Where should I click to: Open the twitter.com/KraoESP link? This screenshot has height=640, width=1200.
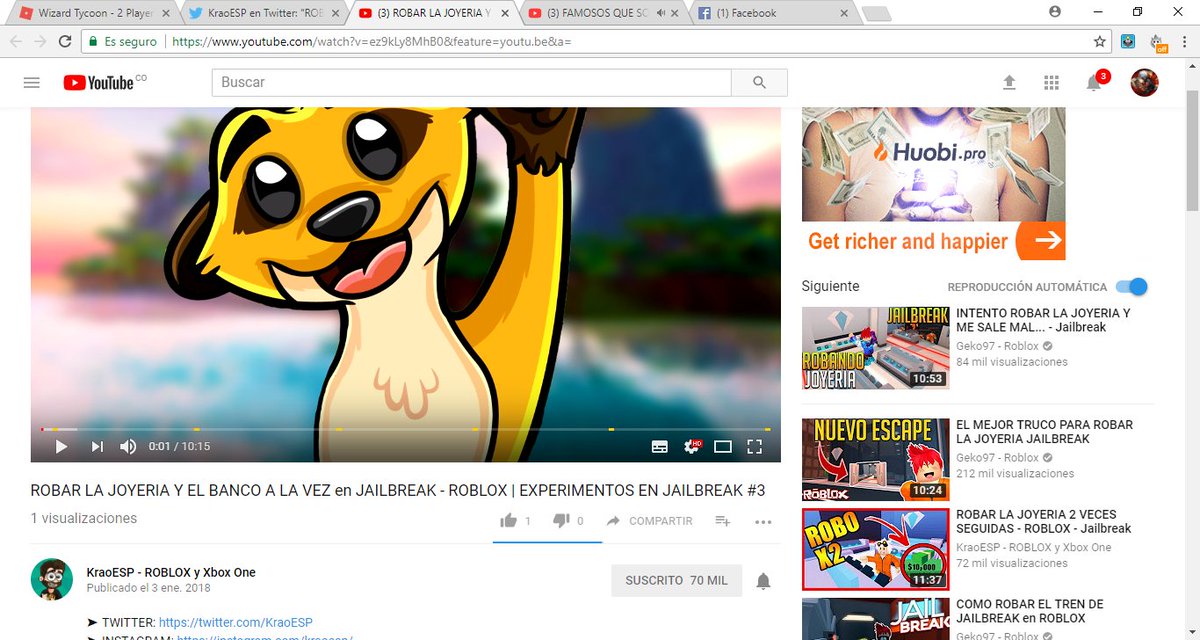236,622
